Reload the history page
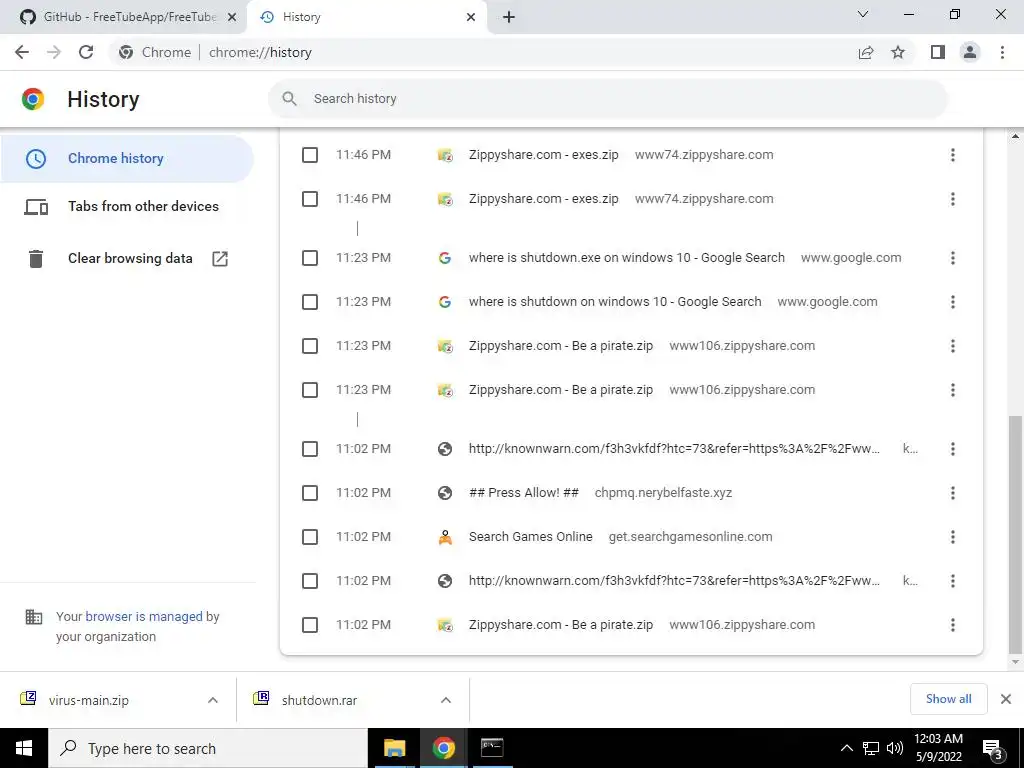Image resolution: width=1024 pixels, height=768 pixels. [86, 52]
